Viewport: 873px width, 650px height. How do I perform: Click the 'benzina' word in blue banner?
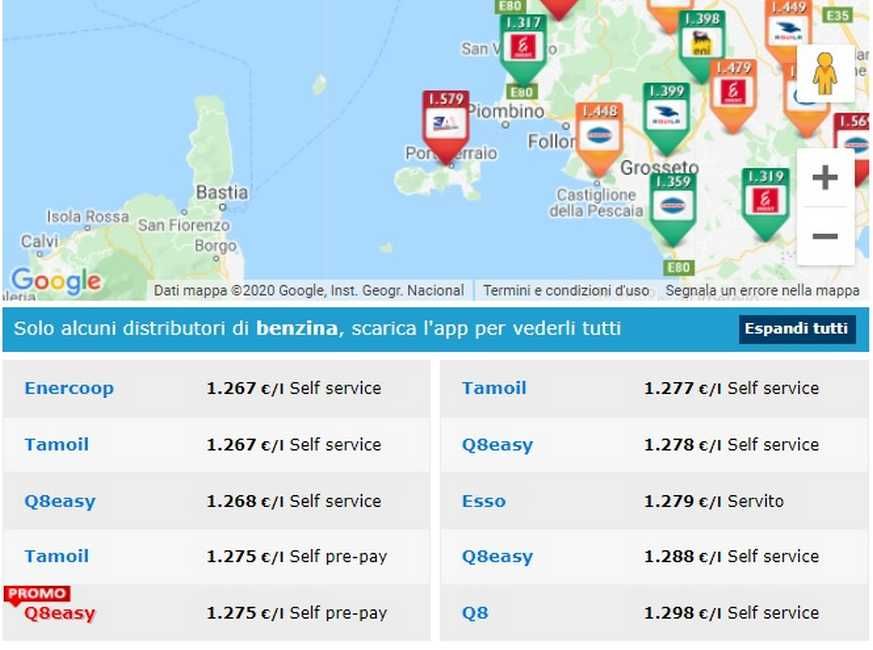[x=297, y=329]
